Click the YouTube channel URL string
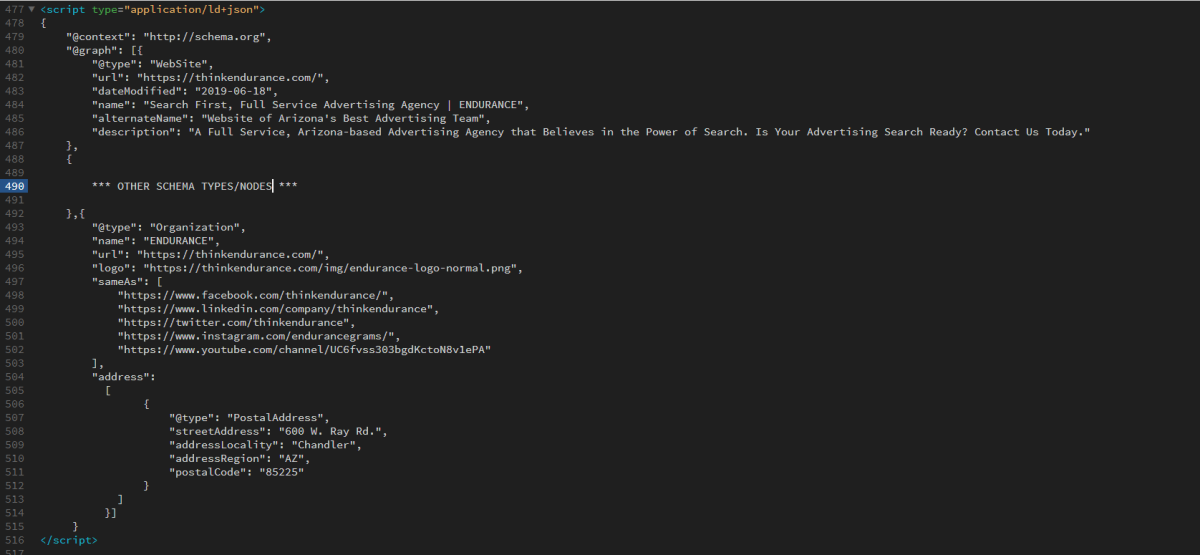This screenshot has height=555, width=1200. 304,350
